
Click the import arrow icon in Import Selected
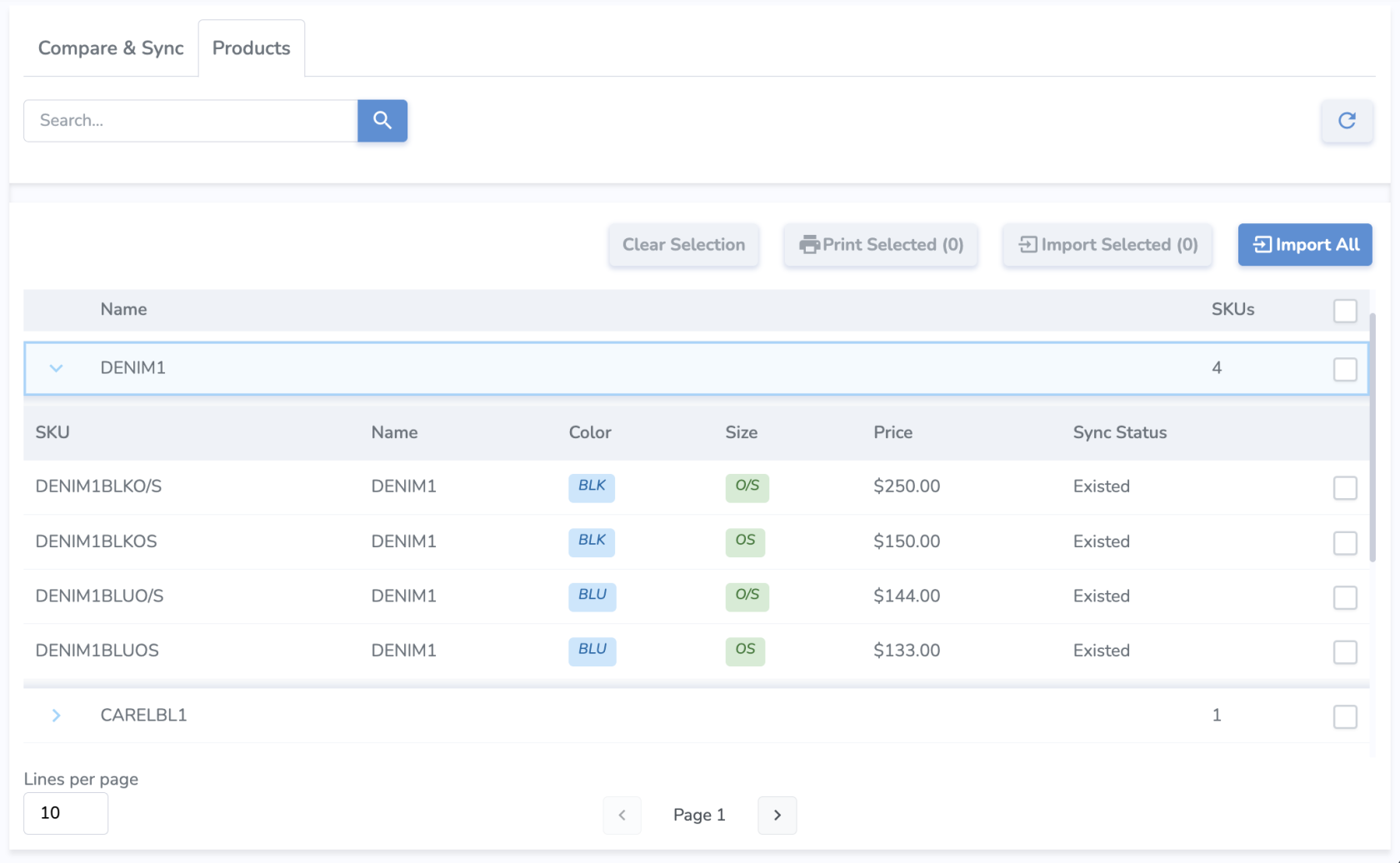(1028, 245)
